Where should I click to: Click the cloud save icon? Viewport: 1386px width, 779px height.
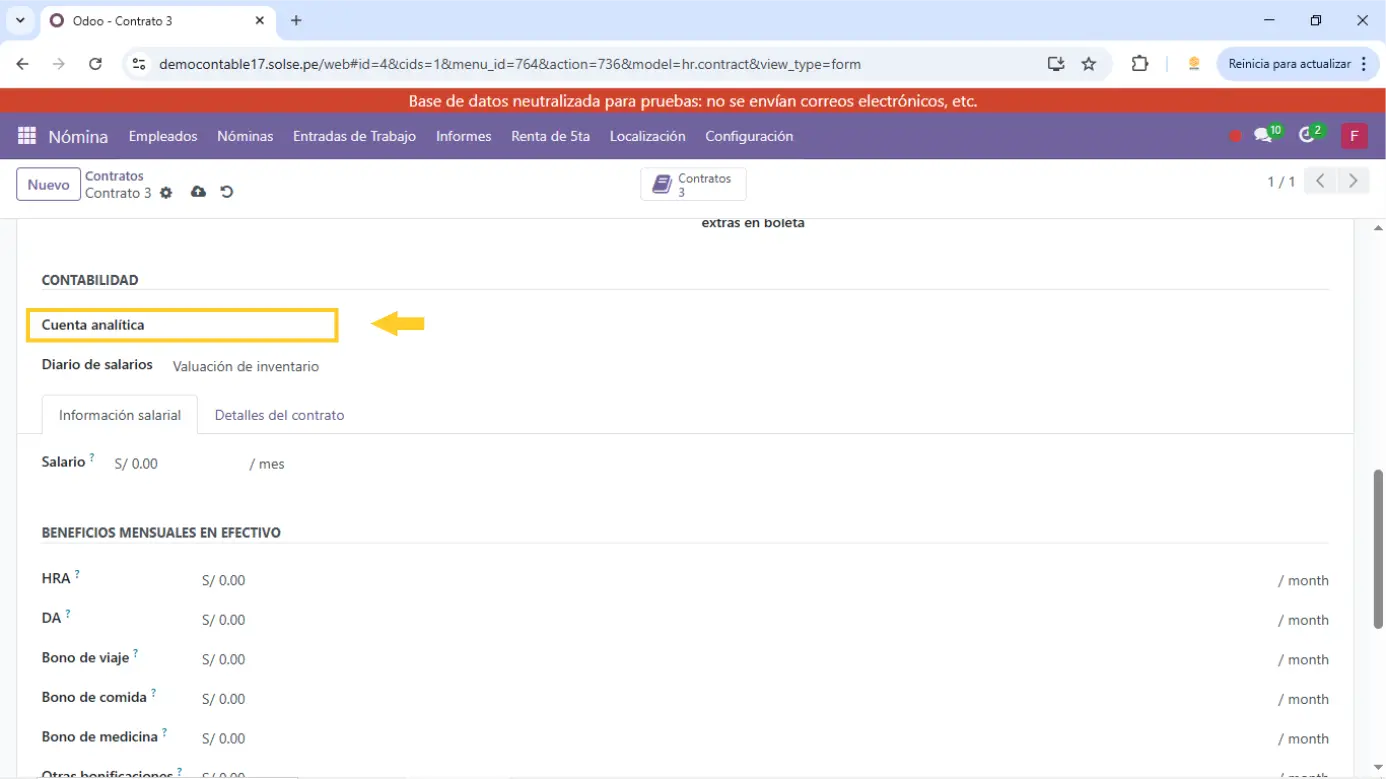click(x=198, y=192)
